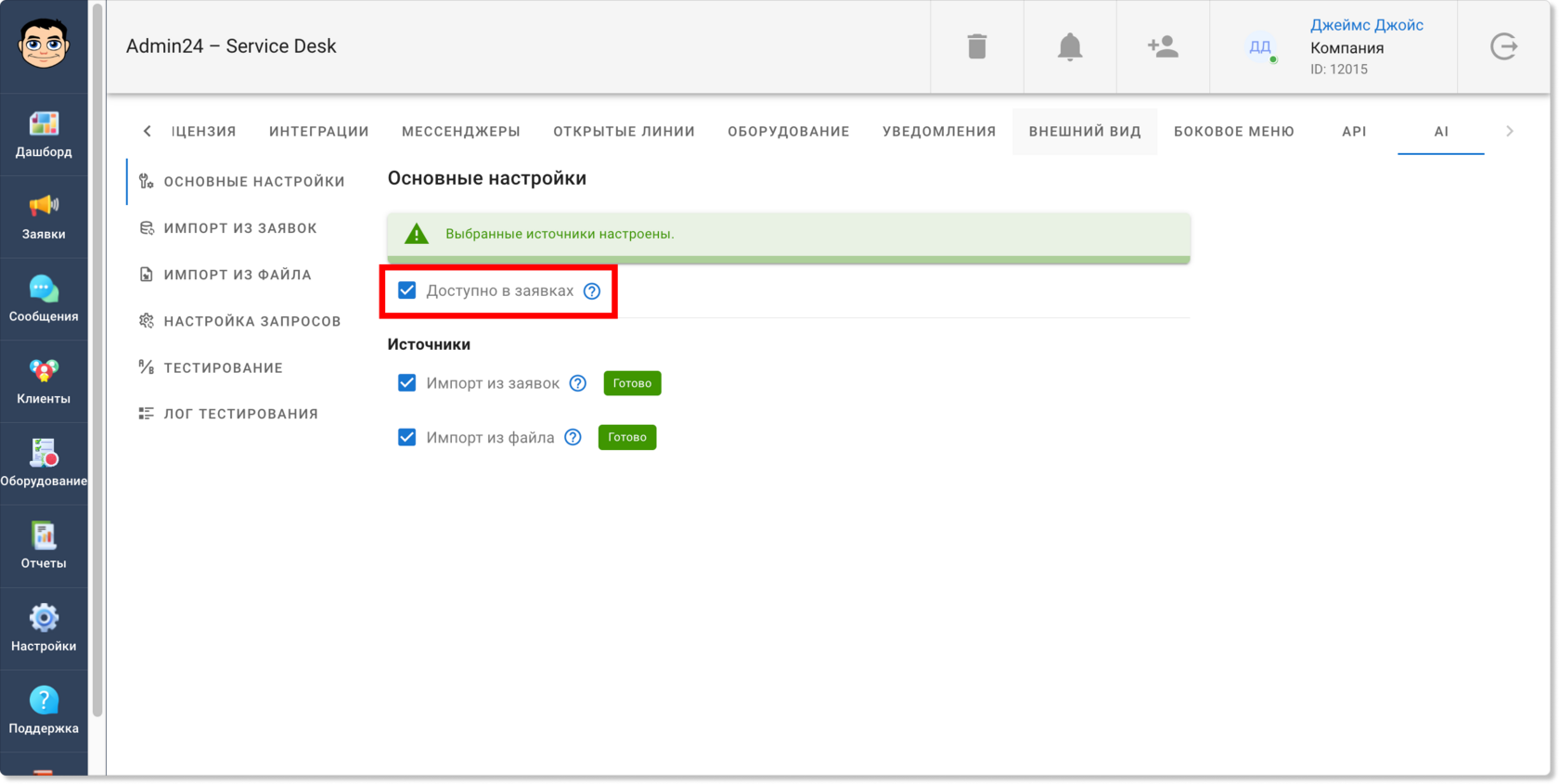Image resolution: width=1559 pixels, height=784 pixels.
Task: Switch to the Интеграции tab
Action: pos(319,132)
